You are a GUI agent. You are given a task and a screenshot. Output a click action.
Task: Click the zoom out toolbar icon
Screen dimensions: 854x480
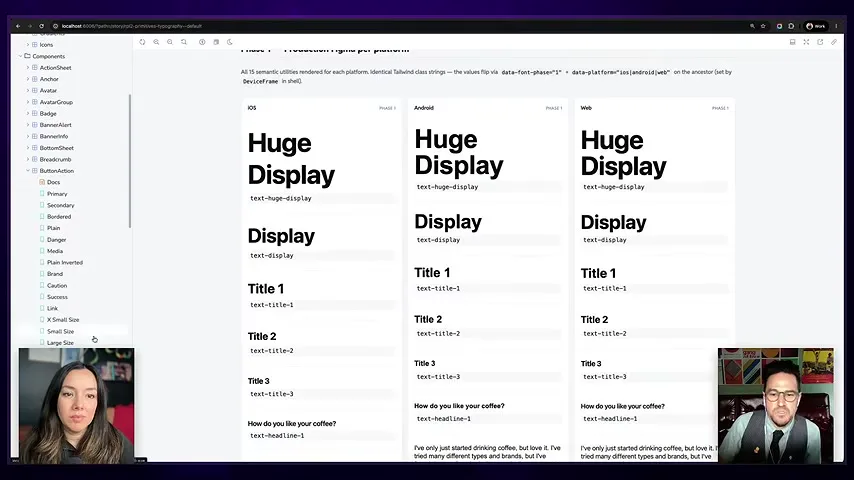tap(170, 42)
